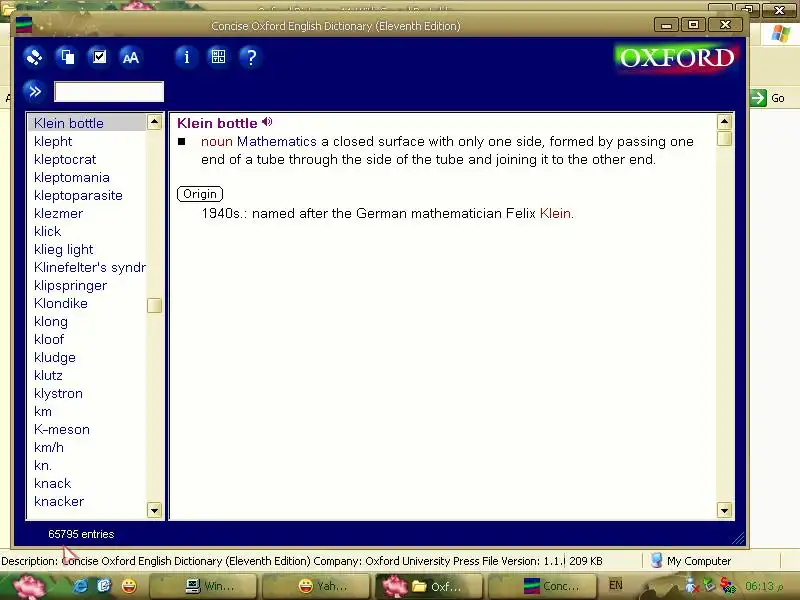The height and width of the screenshot is (600, 800).
Task: Open the Origin section button
Action: 200,194
